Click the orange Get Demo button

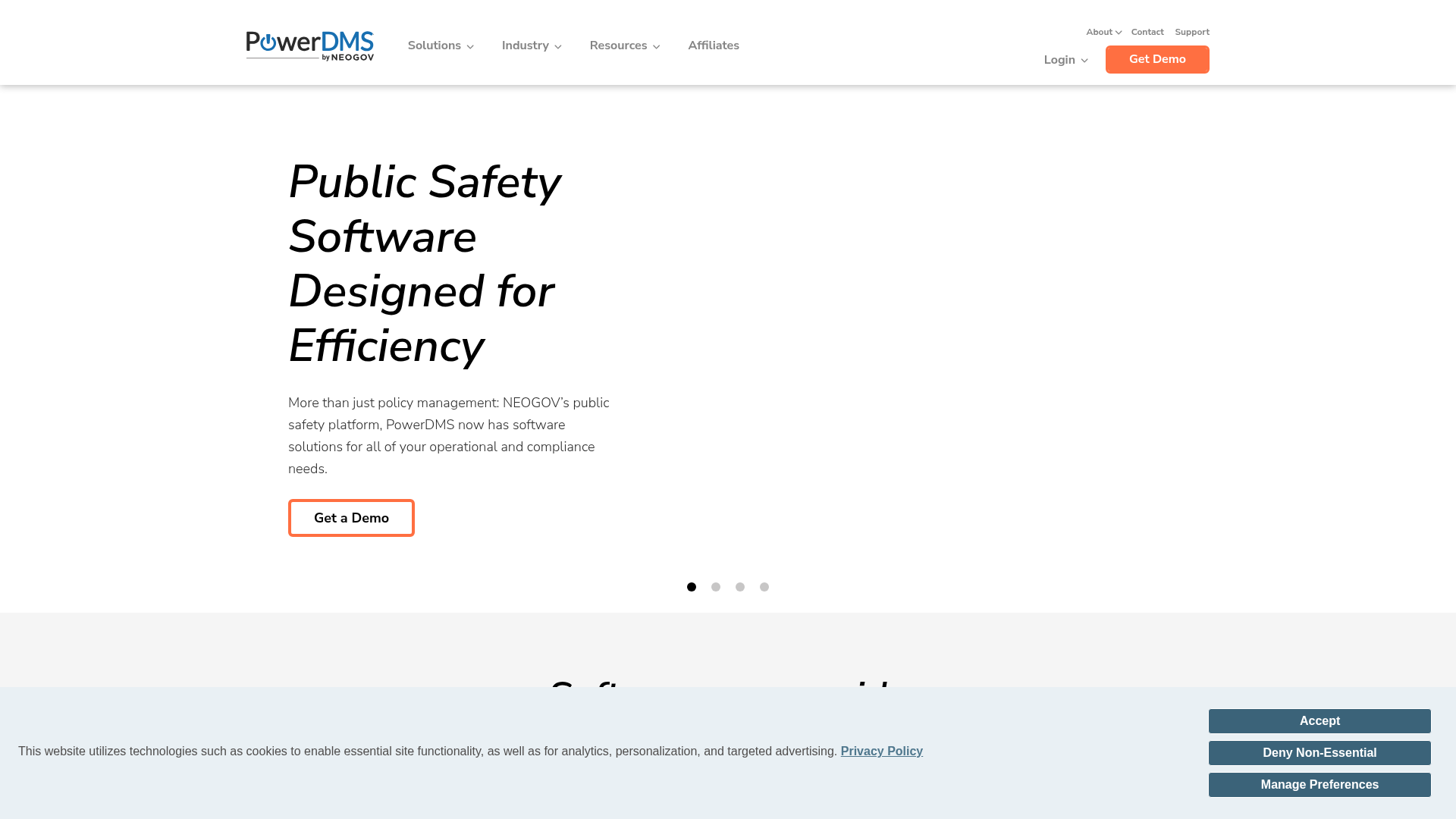point(1156,59)
